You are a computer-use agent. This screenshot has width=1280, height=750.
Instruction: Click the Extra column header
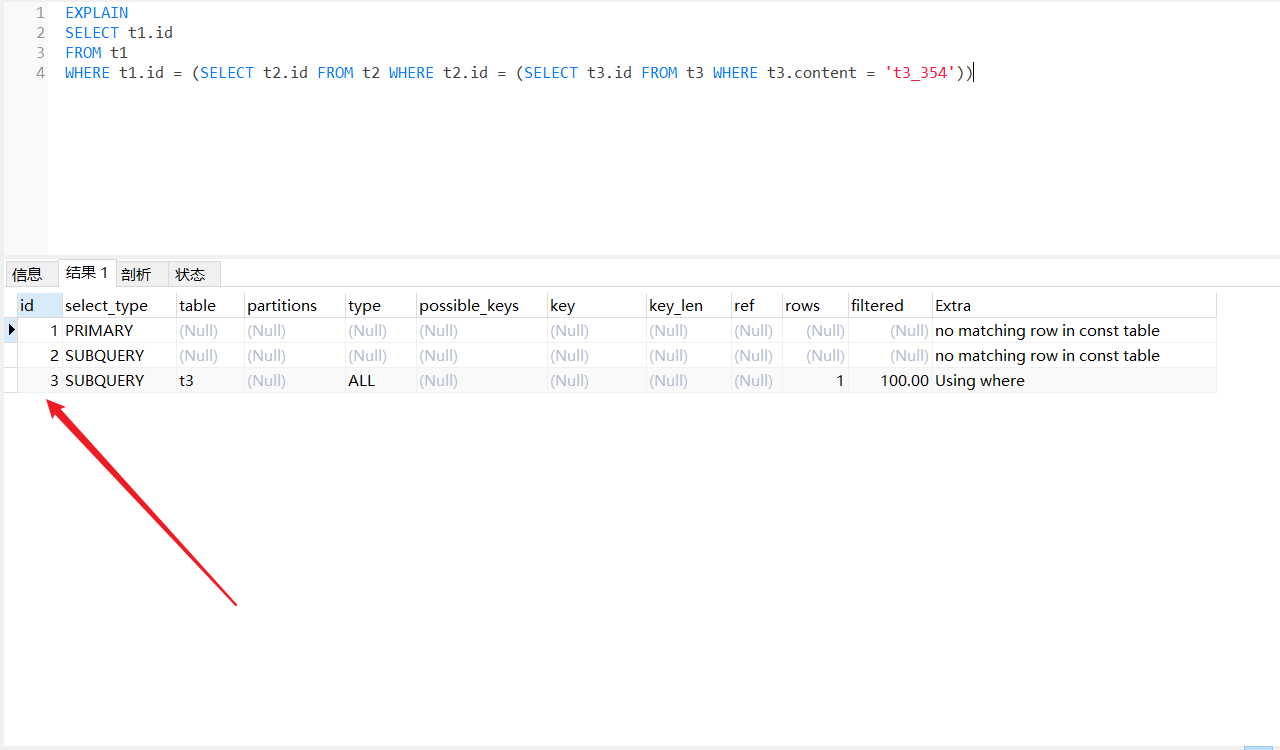(951, 305)
